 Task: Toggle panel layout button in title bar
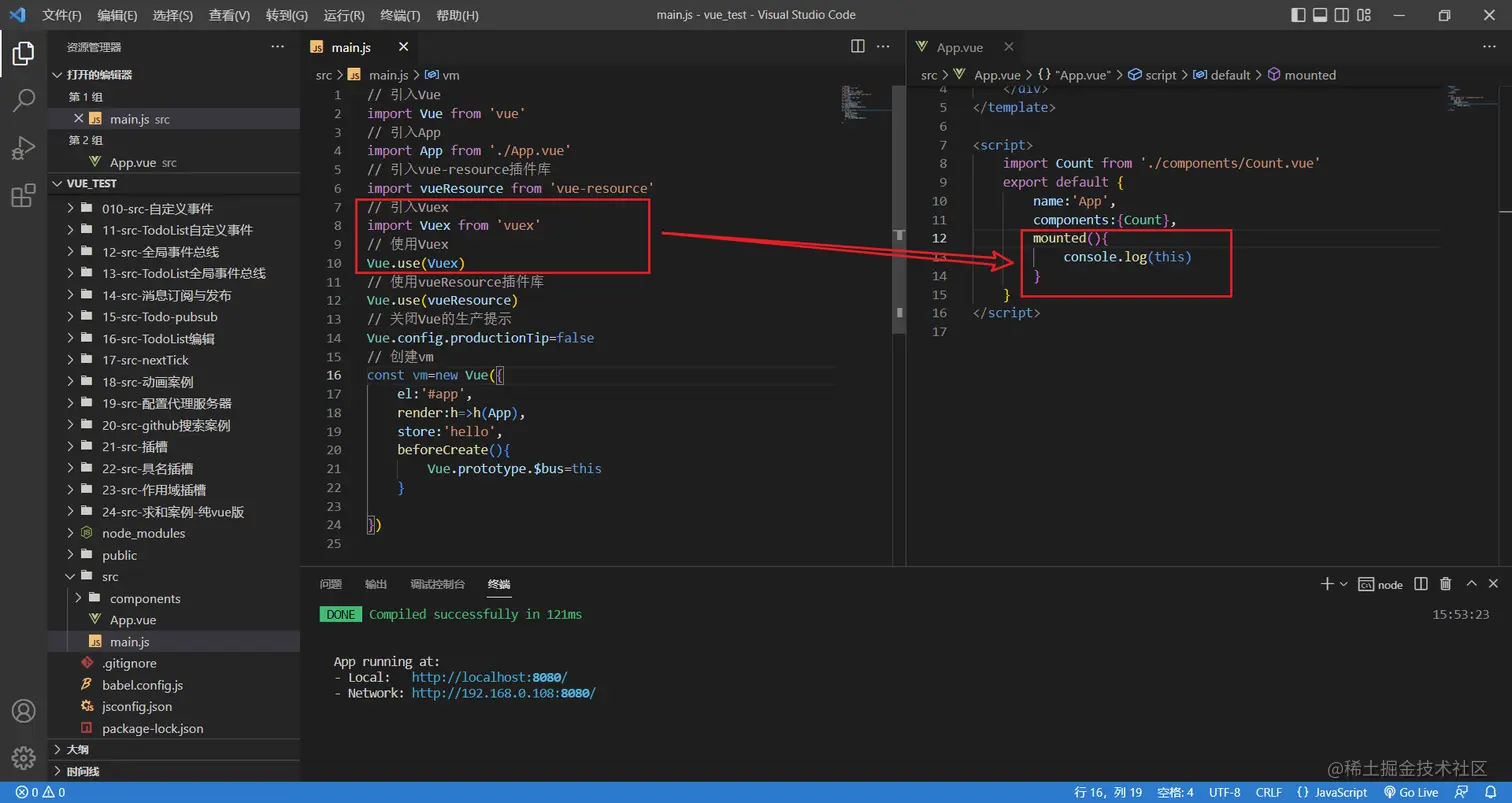click(1320, 15)
